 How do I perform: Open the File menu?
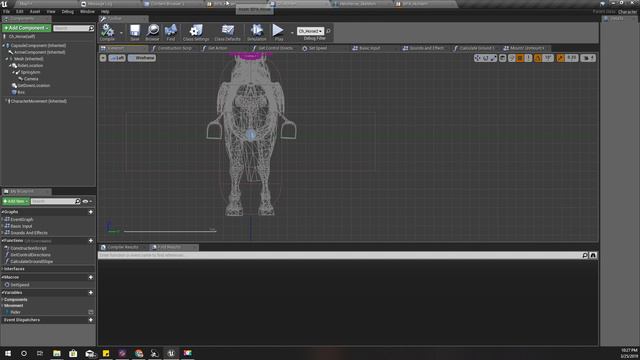click(x=7, y=11)
